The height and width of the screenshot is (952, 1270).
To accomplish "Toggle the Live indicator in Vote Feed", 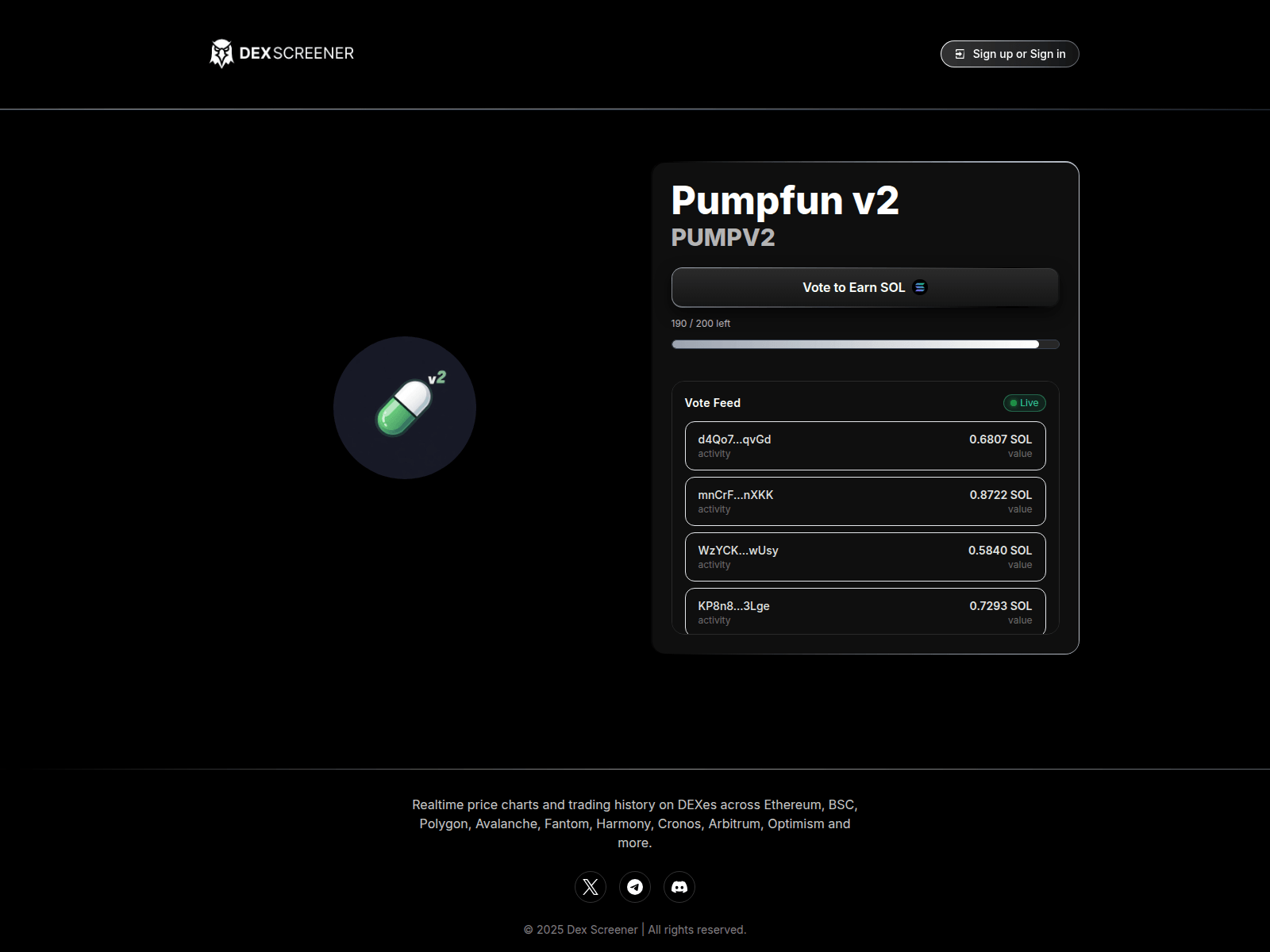I will [1024, 403].
